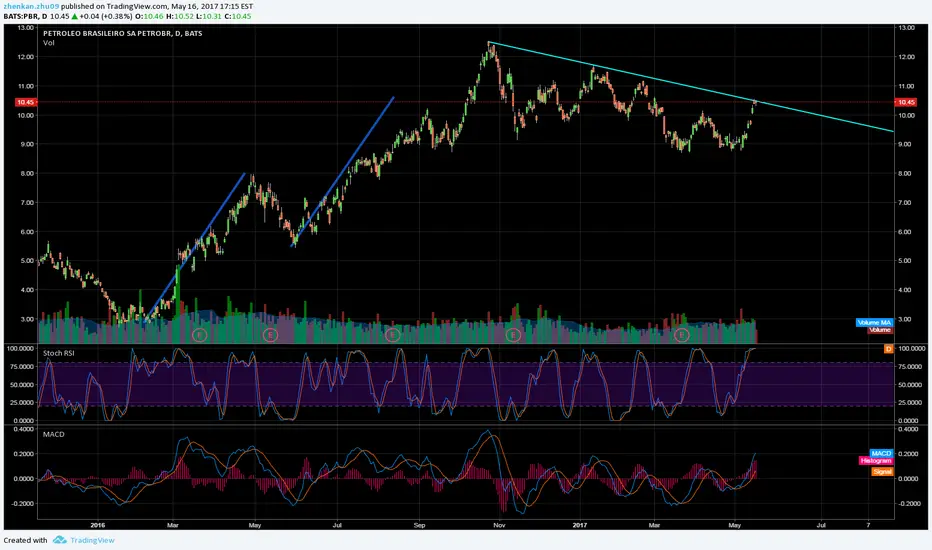Click the Vol label under the chart title
932x550 pixels.
point(49,43)
